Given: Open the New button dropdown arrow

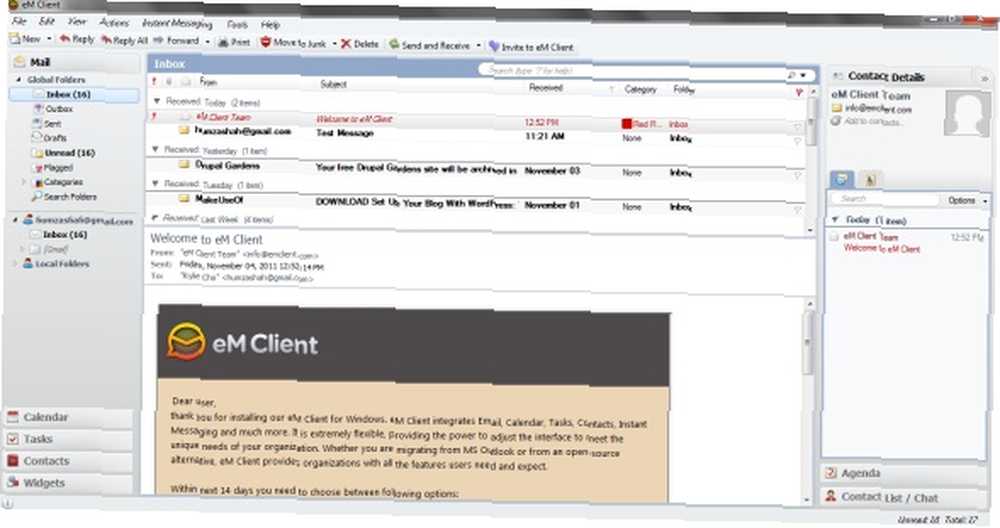Looking at the screenshot, I should 49,39.
